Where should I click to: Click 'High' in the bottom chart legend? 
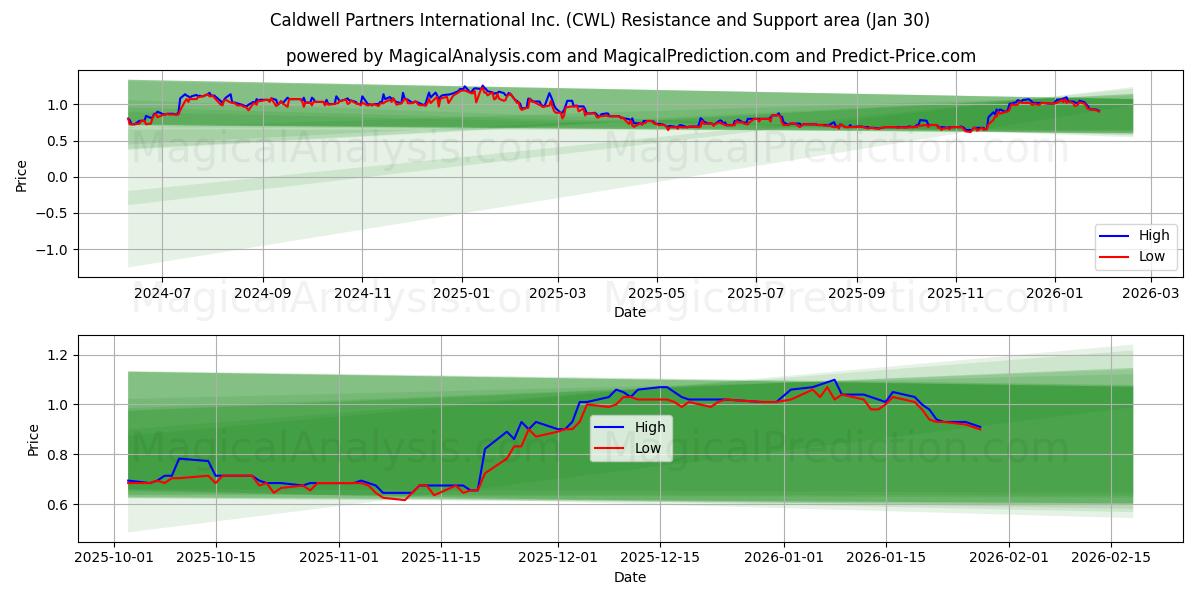(650, 427)
